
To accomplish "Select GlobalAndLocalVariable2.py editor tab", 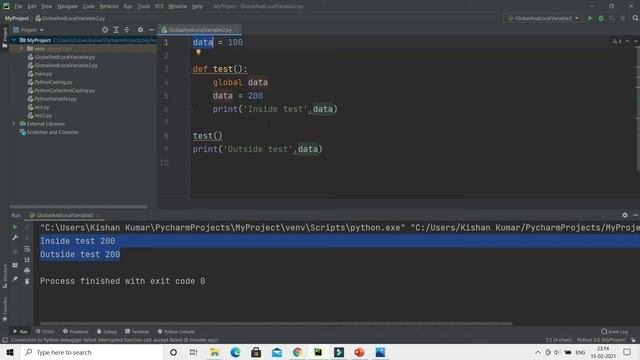I will tap(199, 30).
